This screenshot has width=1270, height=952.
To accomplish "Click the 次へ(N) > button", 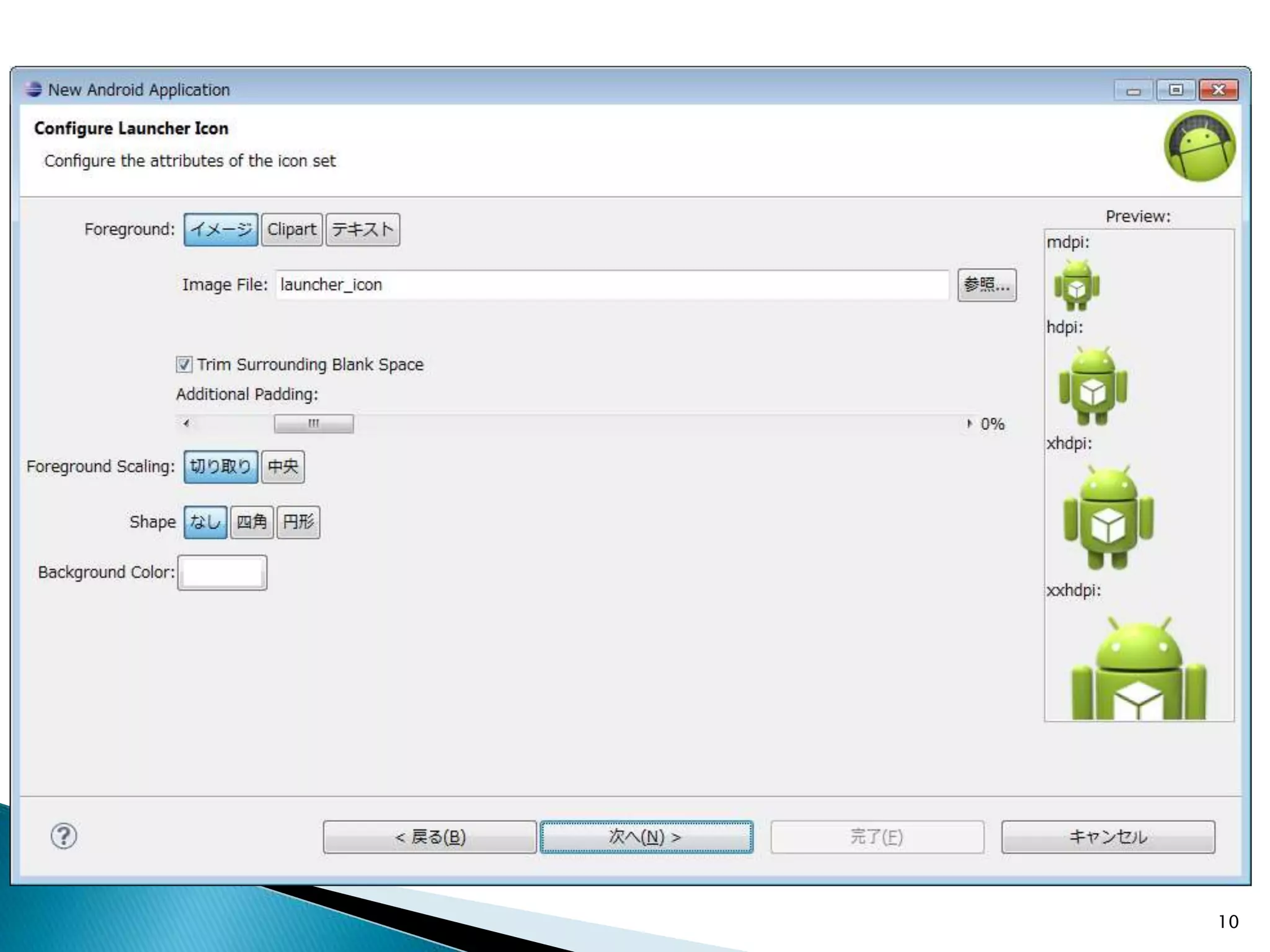I will point(646,837).
